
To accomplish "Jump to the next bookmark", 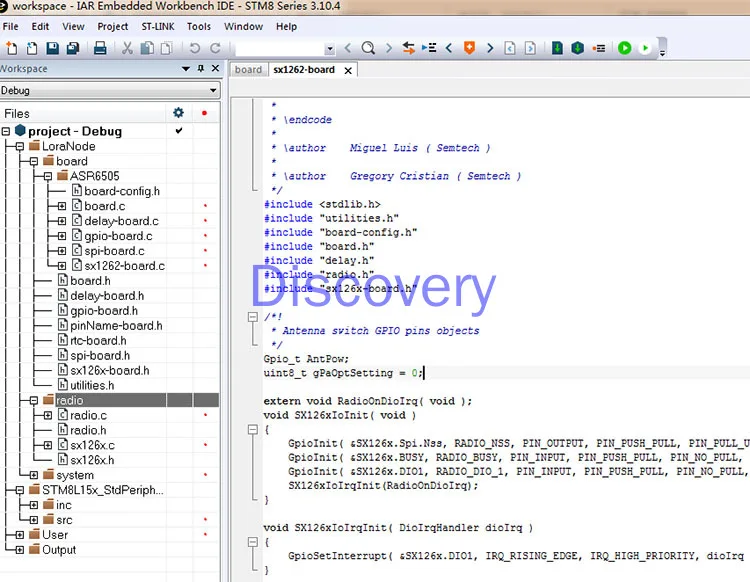I will [490, 48].
